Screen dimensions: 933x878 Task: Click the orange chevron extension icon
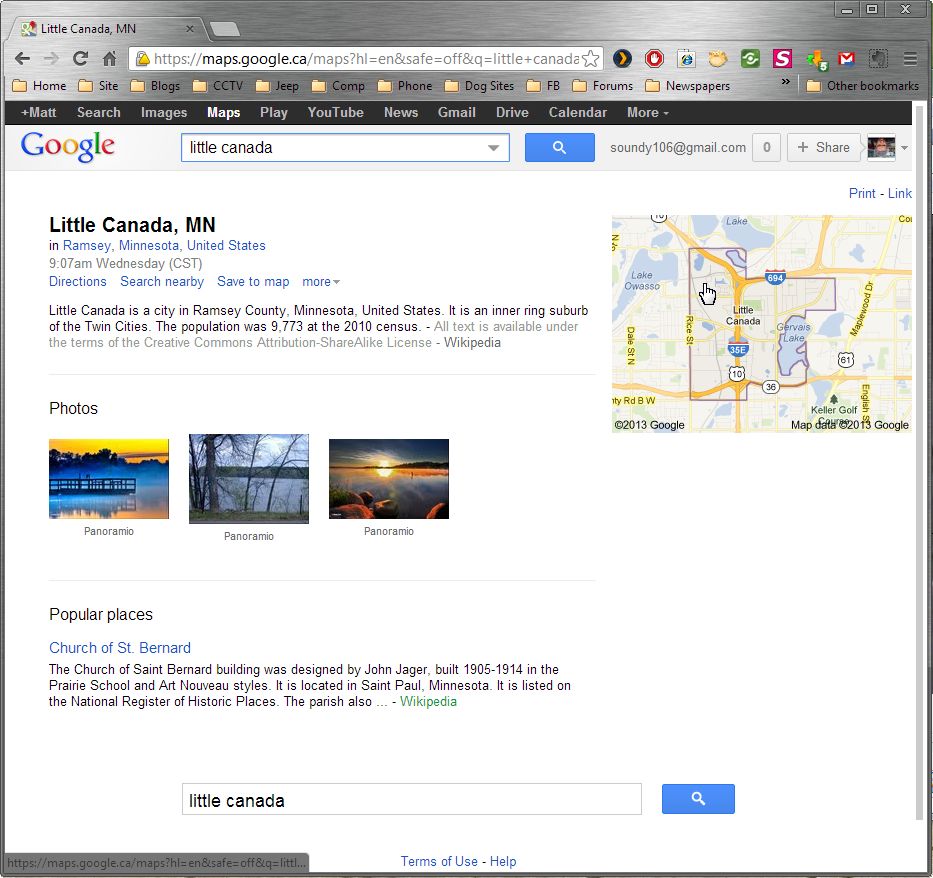622,58
